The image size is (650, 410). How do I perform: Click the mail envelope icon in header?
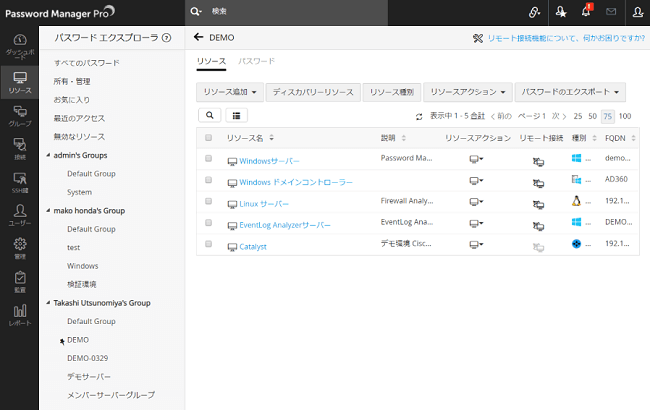(611, 12)
